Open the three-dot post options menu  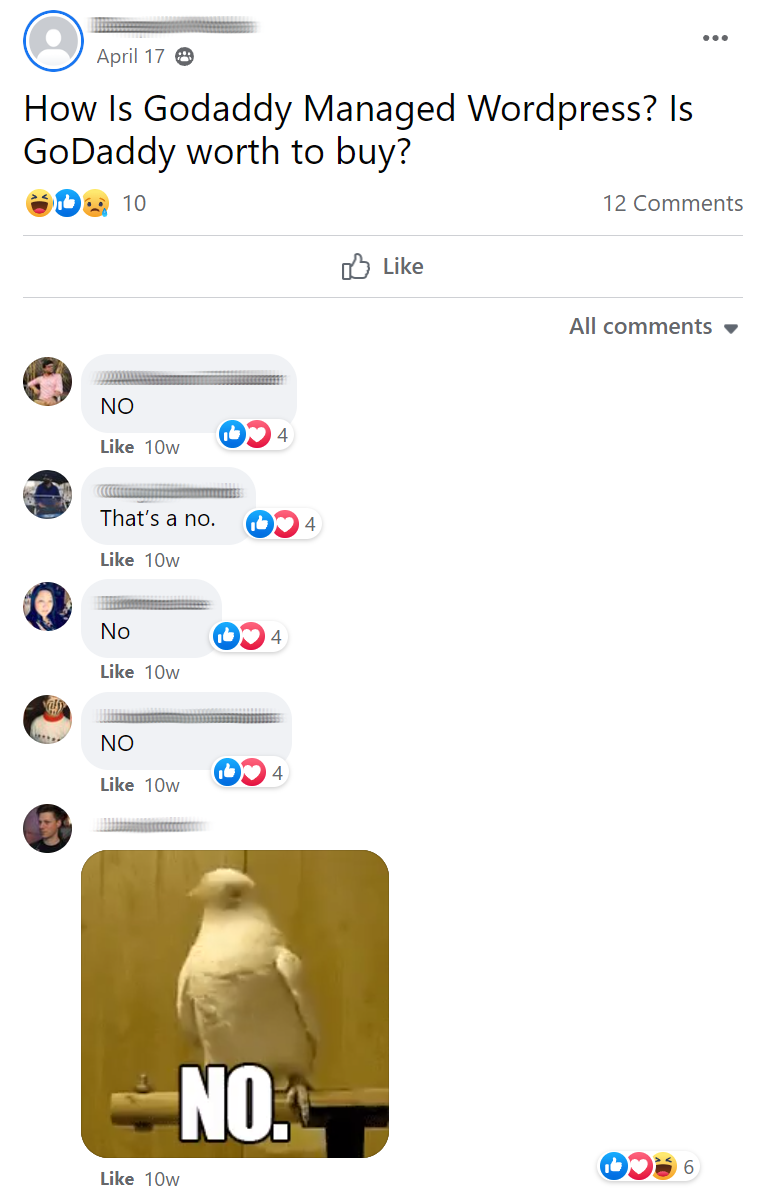click(x=715, y=38)
